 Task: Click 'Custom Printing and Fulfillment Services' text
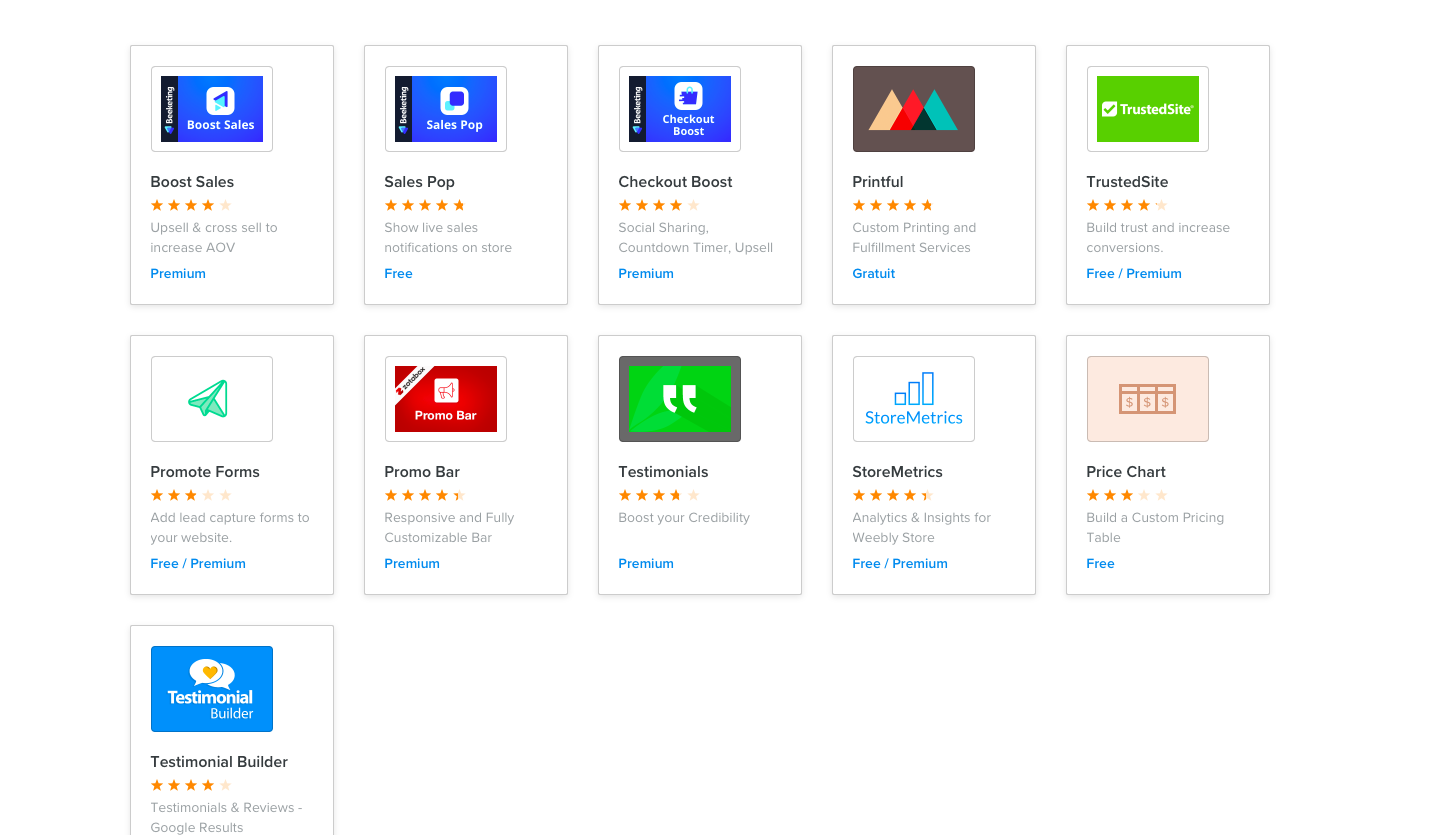point(914,238)
